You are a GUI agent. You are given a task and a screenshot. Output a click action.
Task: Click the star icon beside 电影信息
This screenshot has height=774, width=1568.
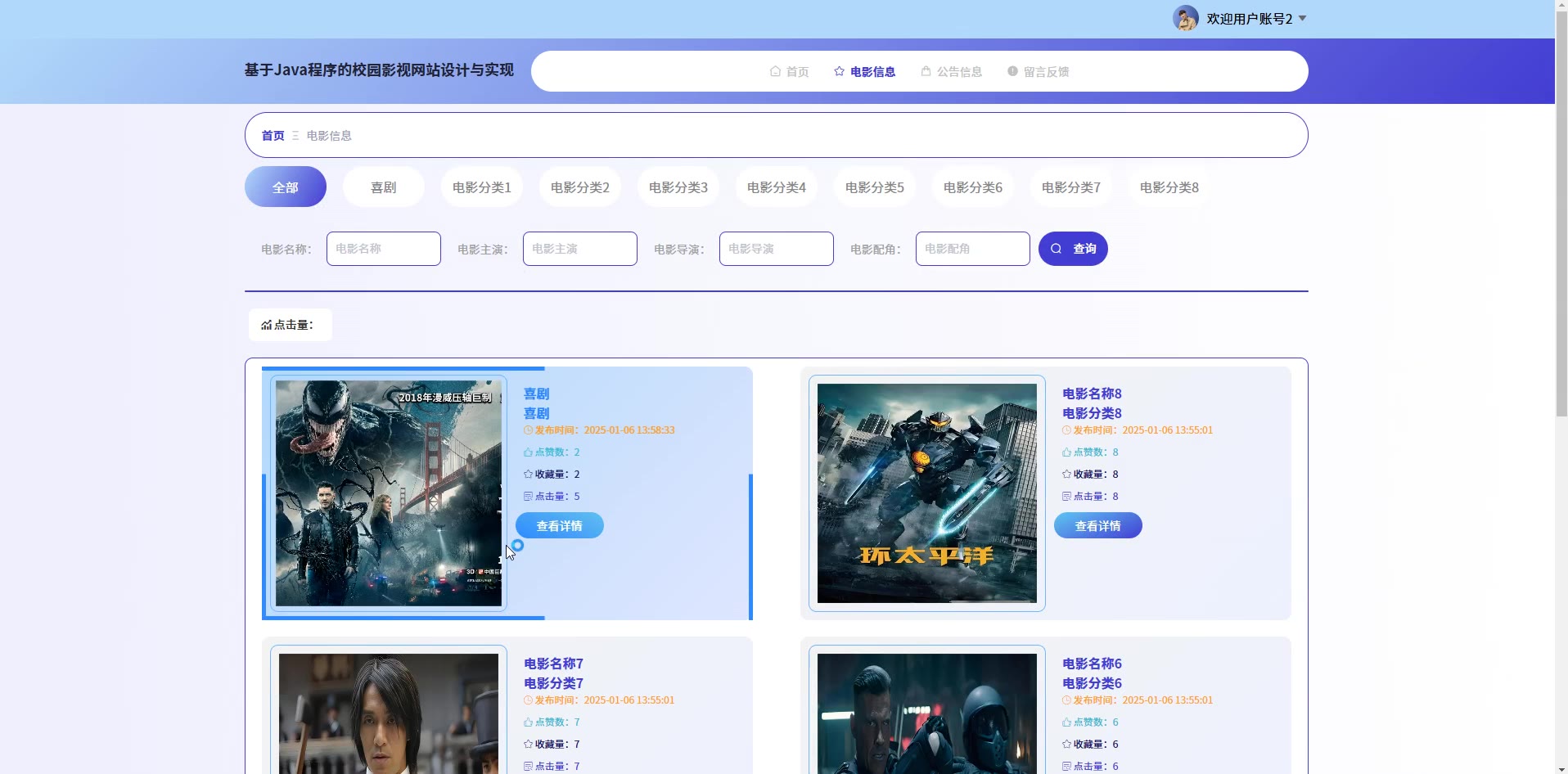(x=839, y=72)
